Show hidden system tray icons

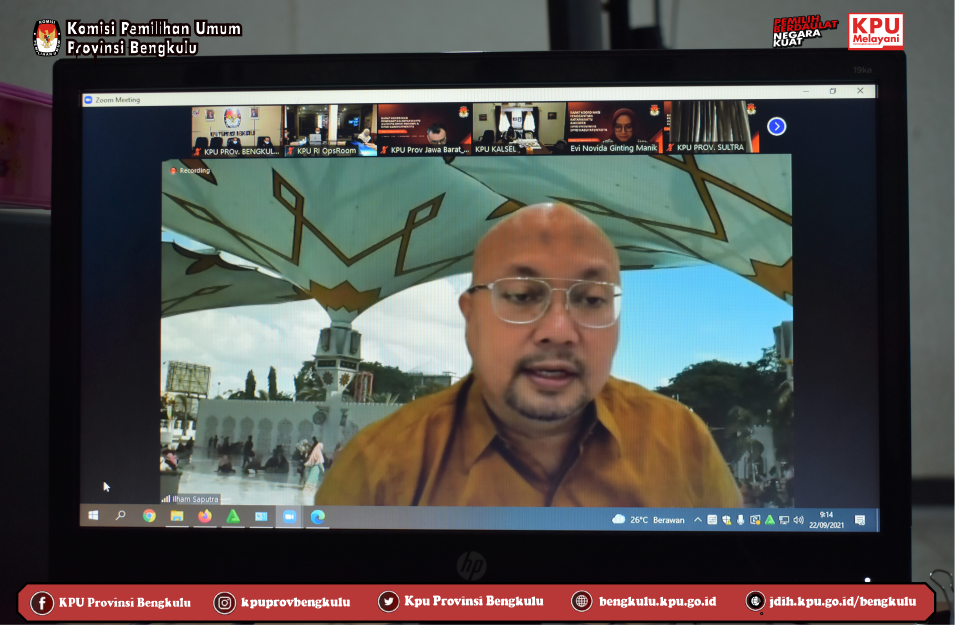pyautogui.click(x=699, y=519)
